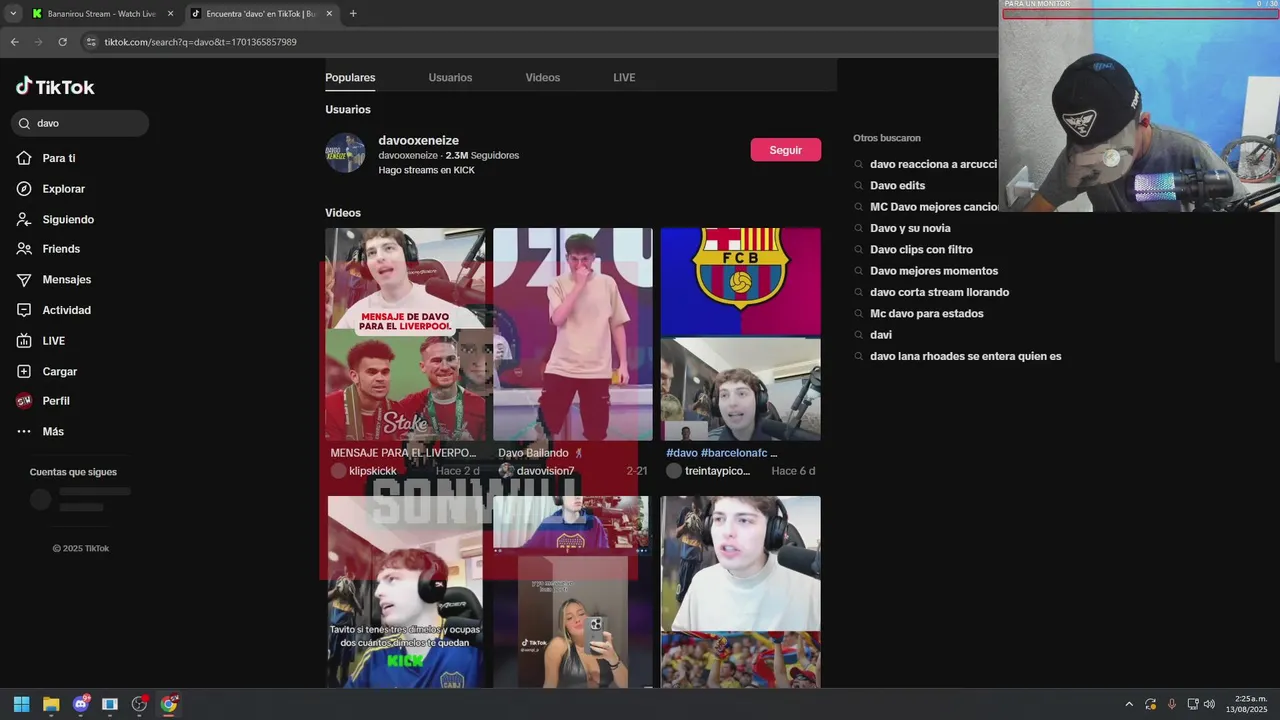The width and height of the screenshot is (1280, 720).
Task: Click Cuentas que sigues heading
Action: pos(73,472)
